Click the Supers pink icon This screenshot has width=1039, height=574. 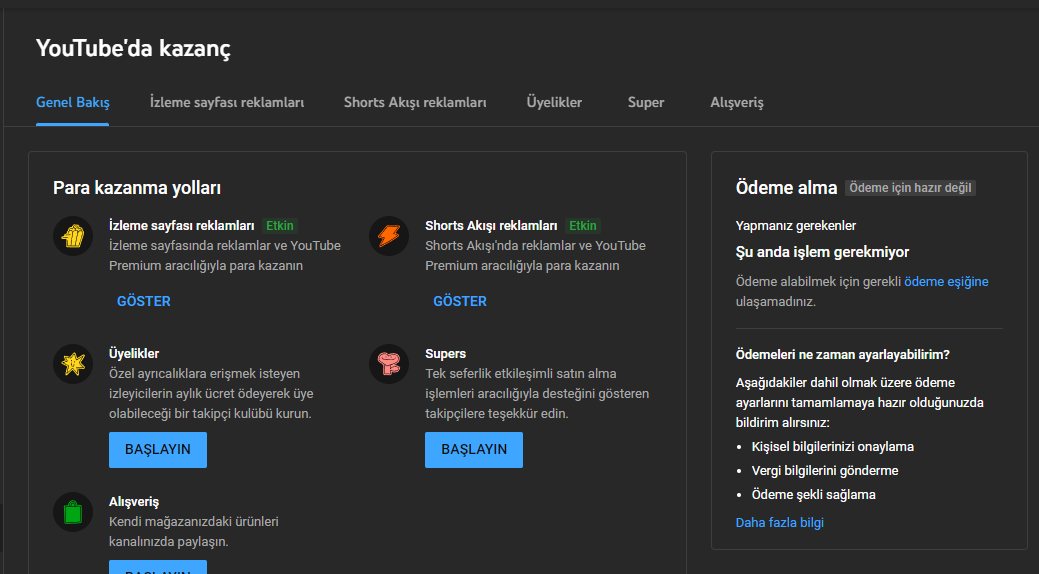(x=389, y=364)
